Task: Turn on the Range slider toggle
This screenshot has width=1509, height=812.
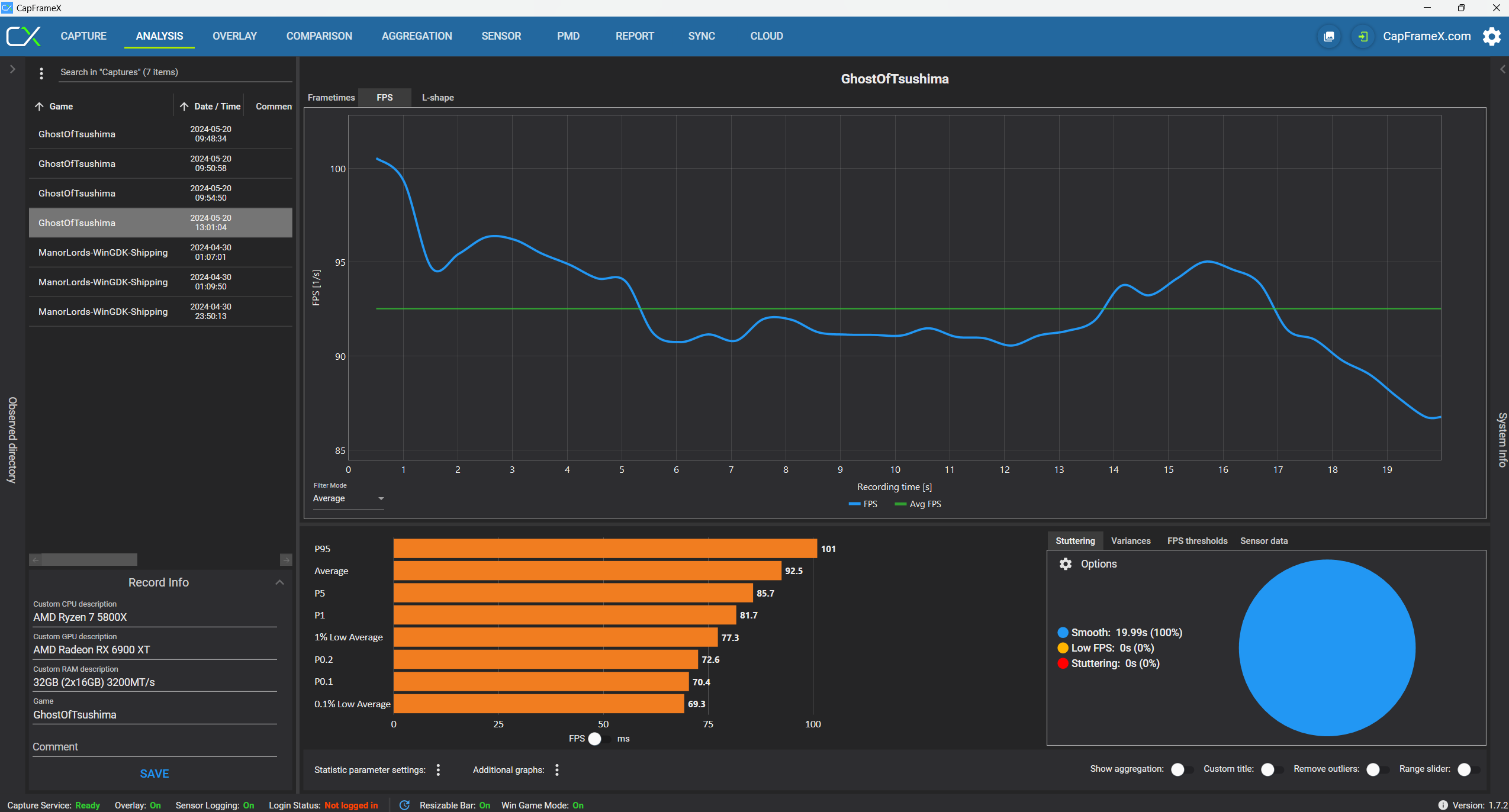Action: [x=1469, y=769]
